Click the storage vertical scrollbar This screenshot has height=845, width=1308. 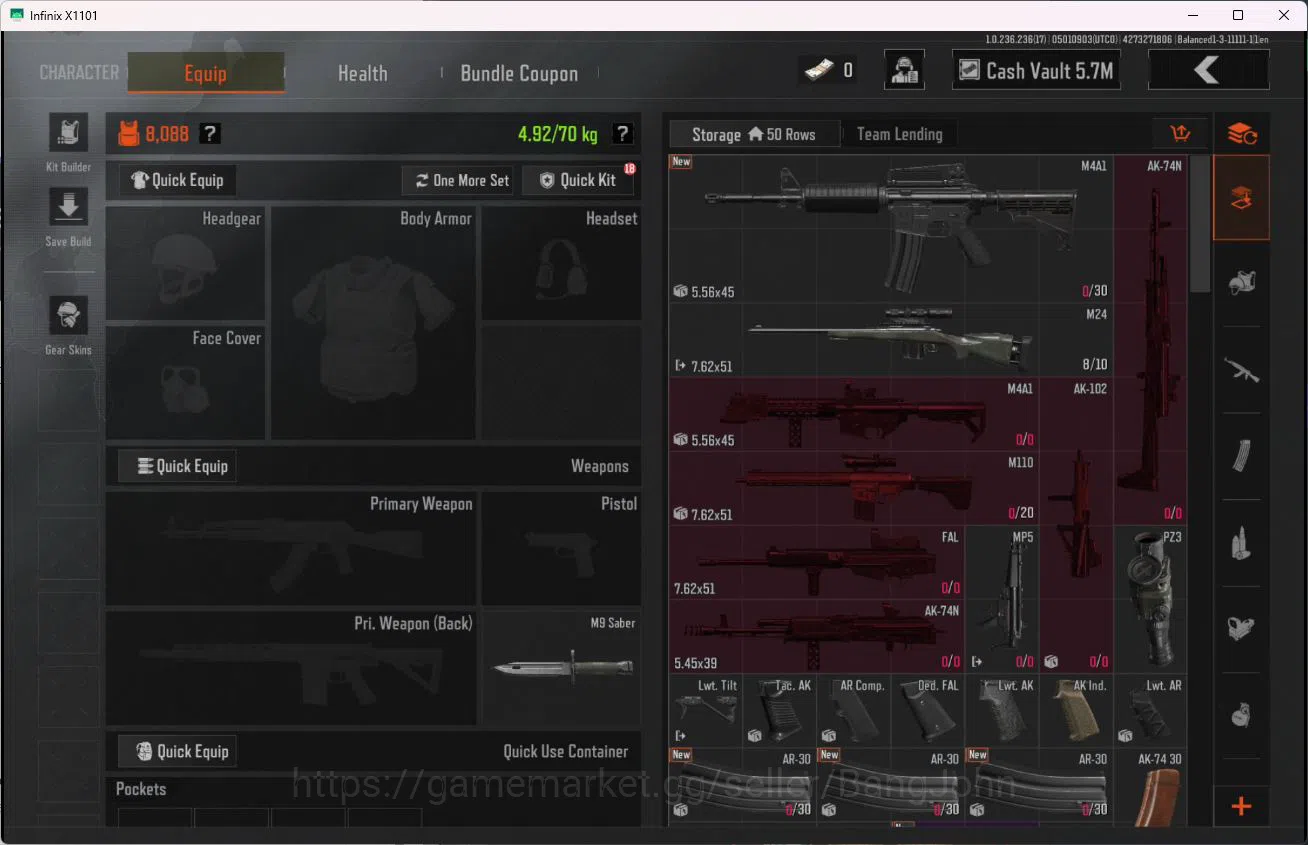point(1200,224)
